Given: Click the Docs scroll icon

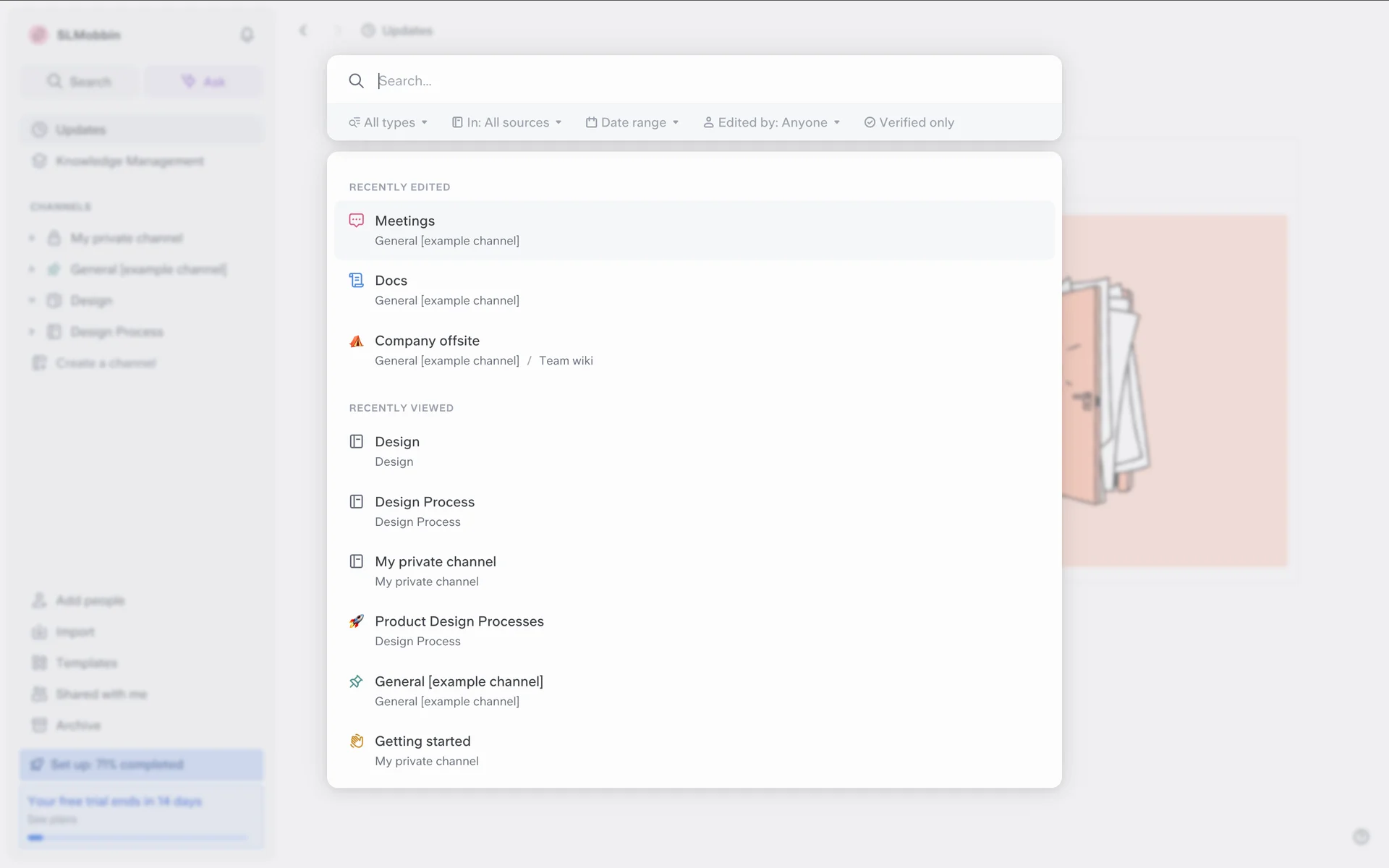Looking at the screenshot, I should point(356,281).
